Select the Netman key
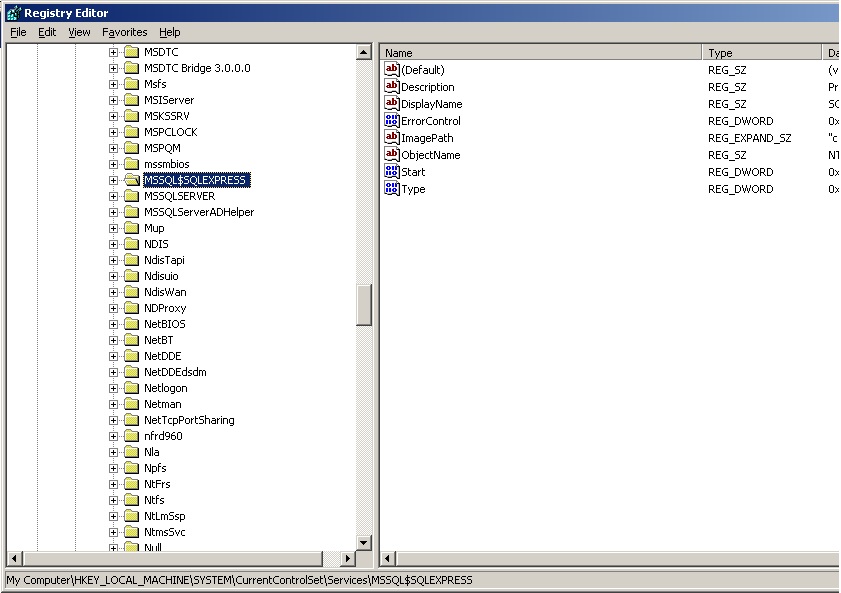 [x=163, y=404]
